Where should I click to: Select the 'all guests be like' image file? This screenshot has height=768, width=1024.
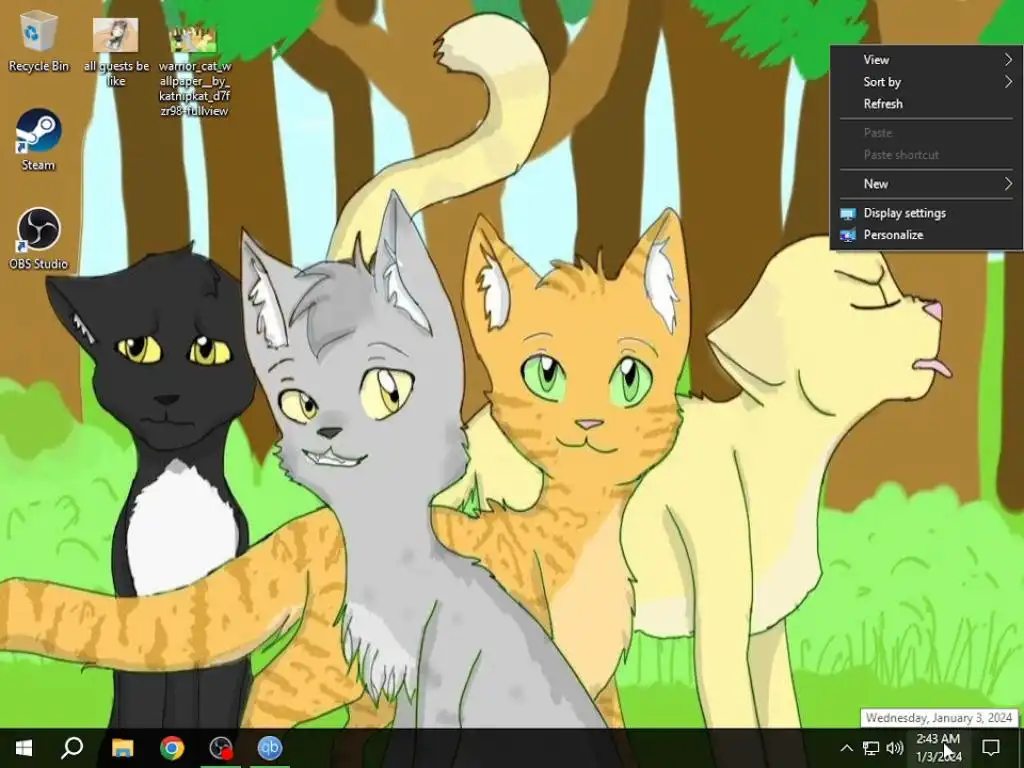[116, 52]
